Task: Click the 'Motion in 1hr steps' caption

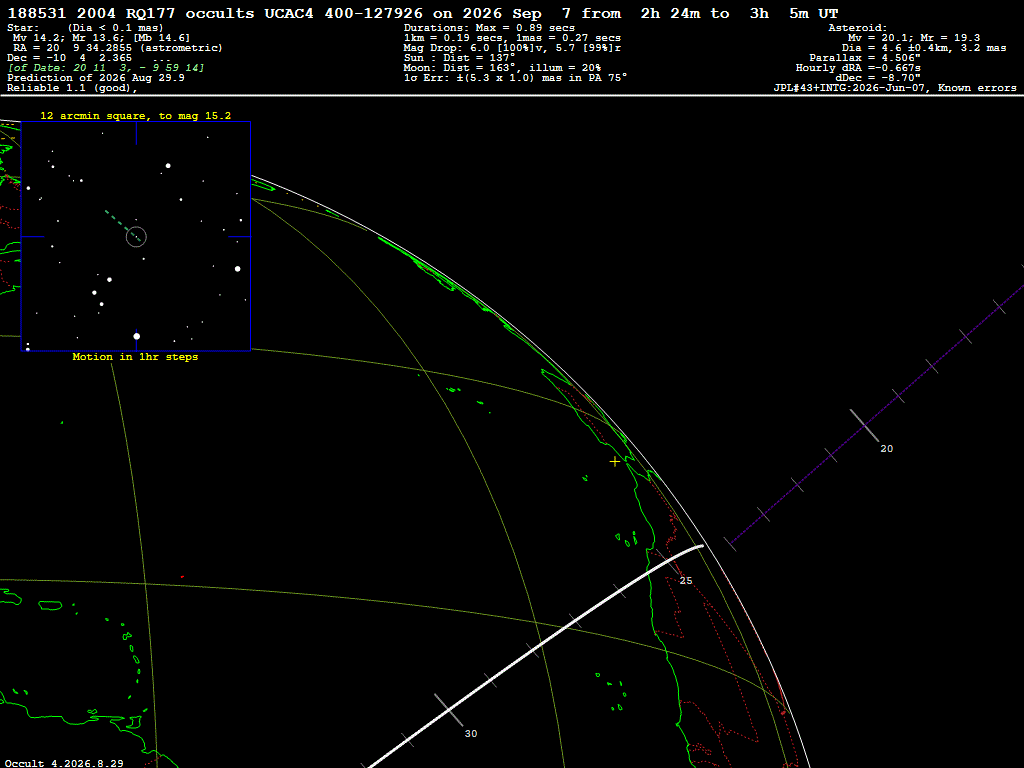Action: point(135,357)
